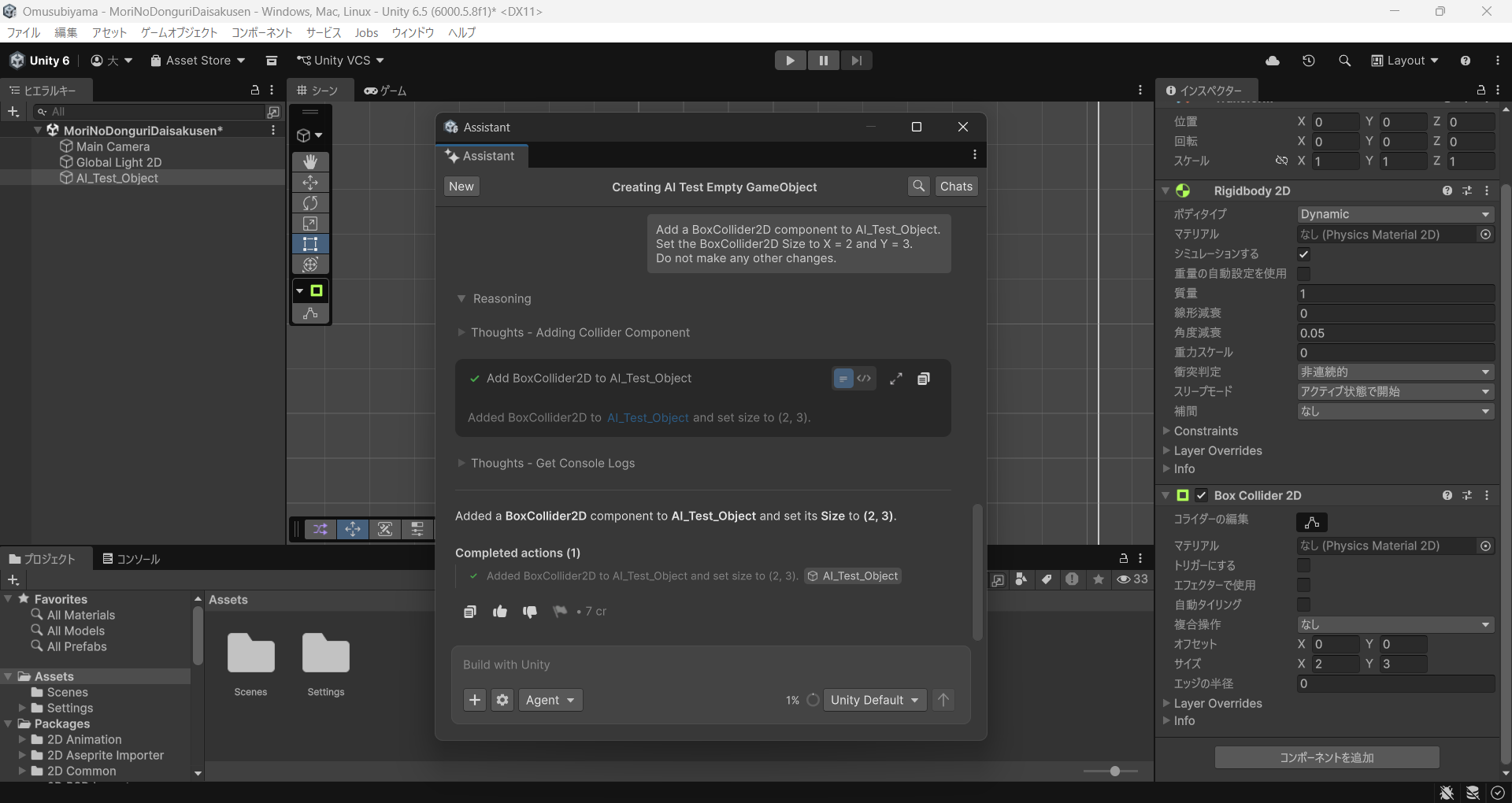Open Unity cloud services icon
1512x803 pixels.
pos(1273,61)
